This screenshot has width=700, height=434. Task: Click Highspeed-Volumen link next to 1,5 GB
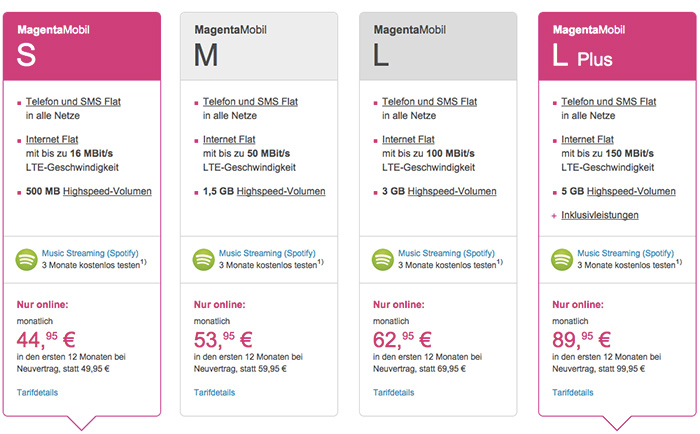(281, 192)
